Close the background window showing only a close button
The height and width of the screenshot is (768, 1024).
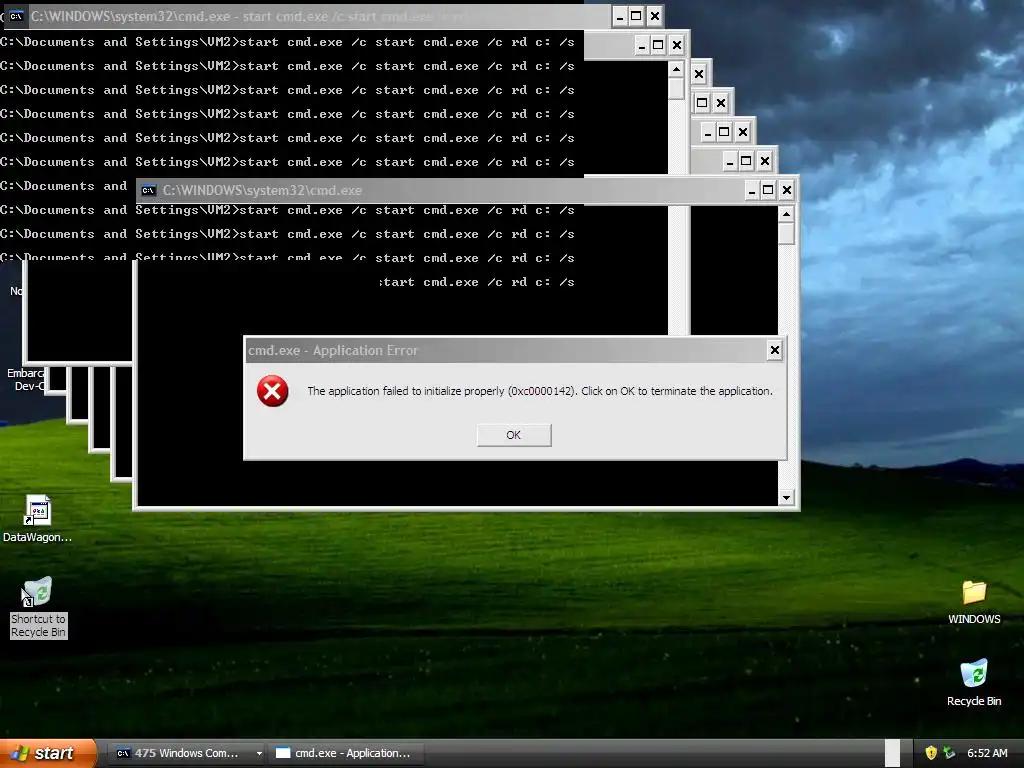[x=699, y=74]
